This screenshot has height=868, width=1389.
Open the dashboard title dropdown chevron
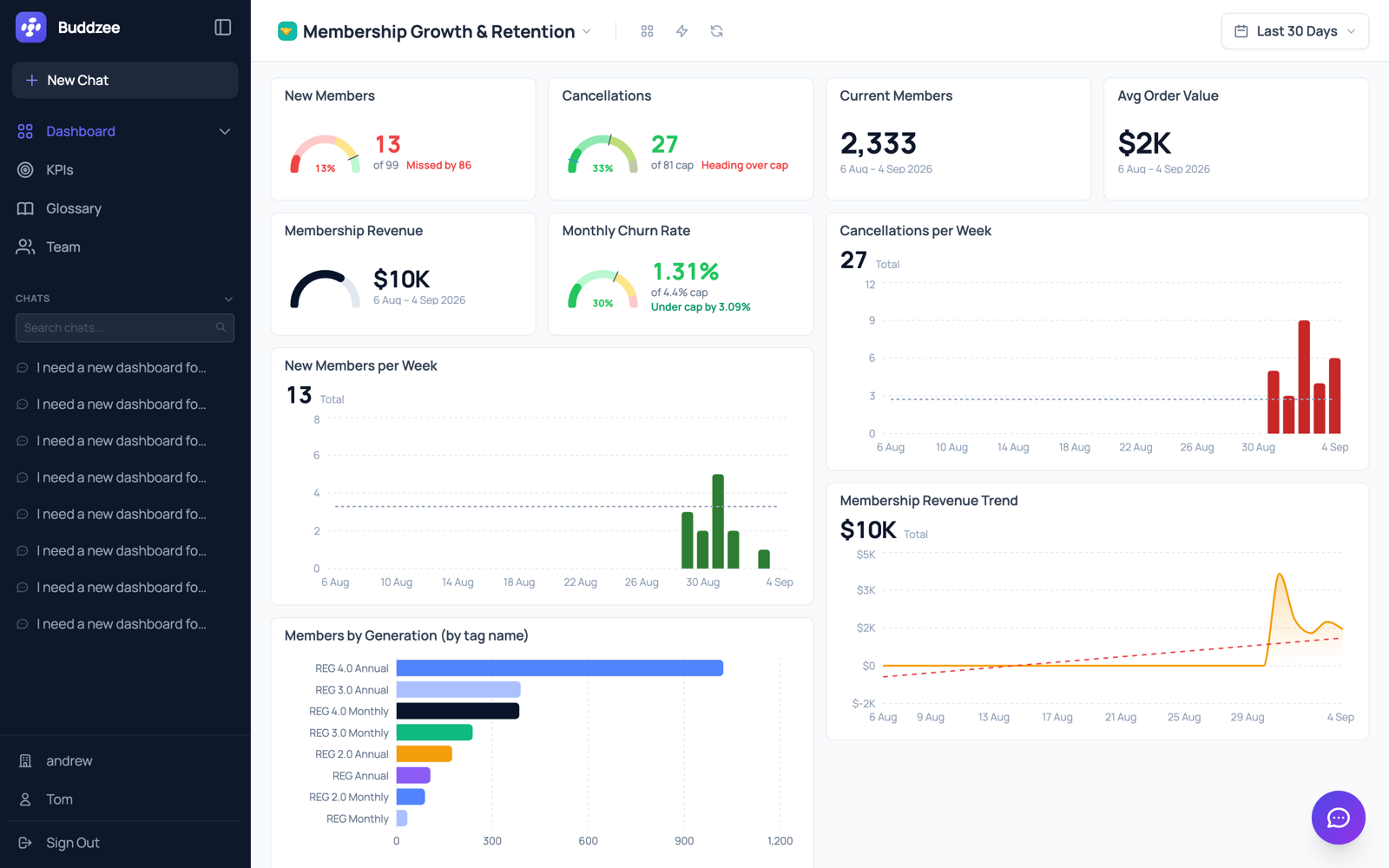(587, 31)
